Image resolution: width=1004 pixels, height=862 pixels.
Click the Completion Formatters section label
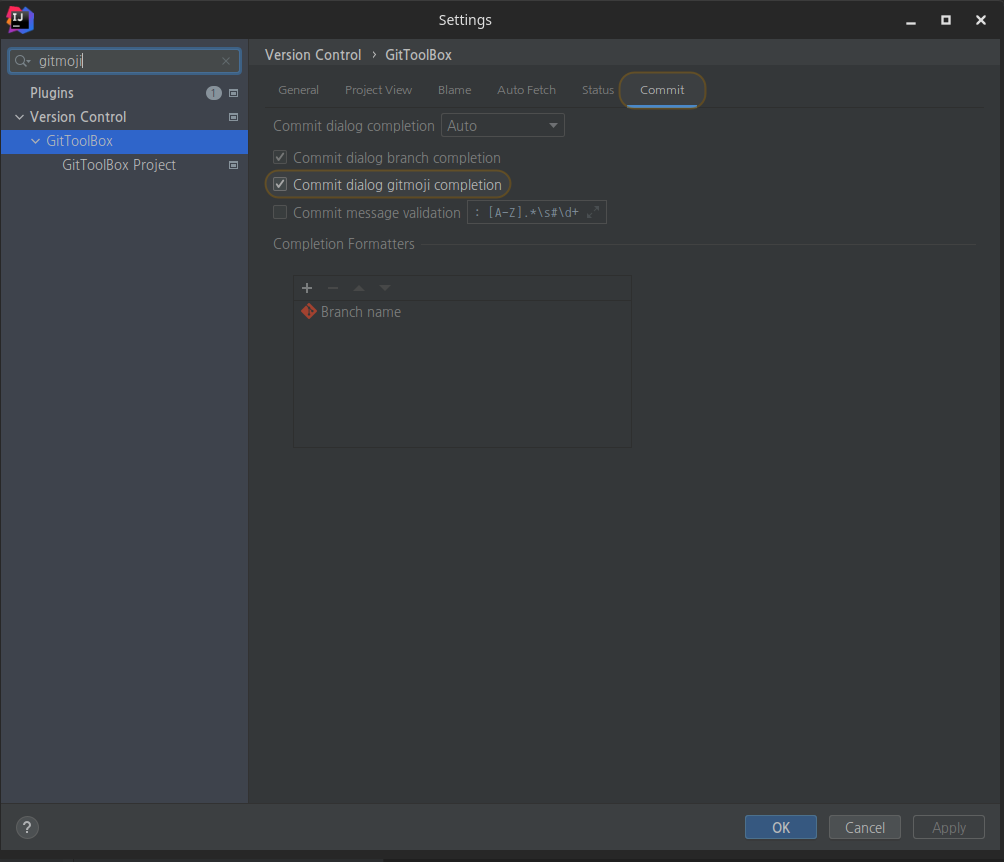[344, 244]
